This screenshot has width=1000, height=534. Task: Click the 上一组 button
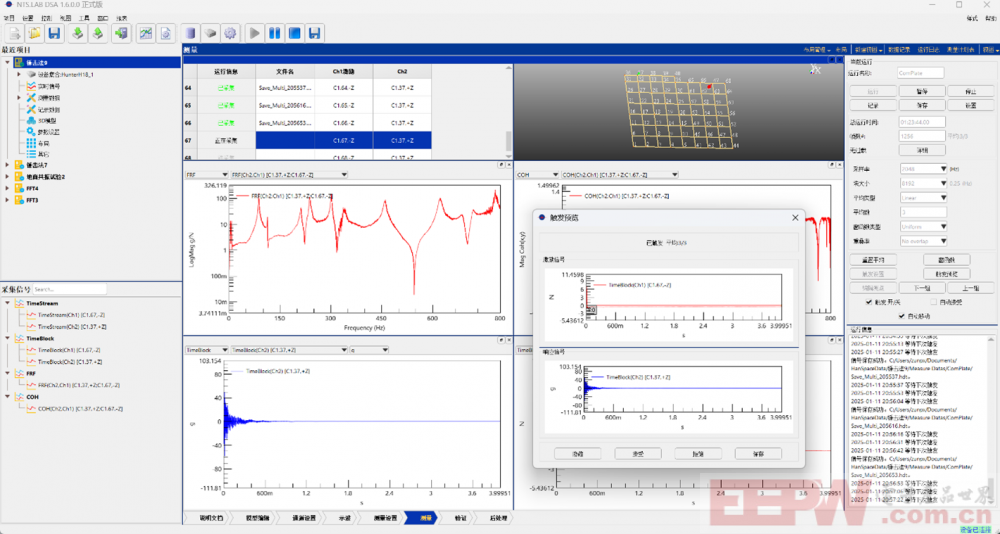[x=970, y=288]
